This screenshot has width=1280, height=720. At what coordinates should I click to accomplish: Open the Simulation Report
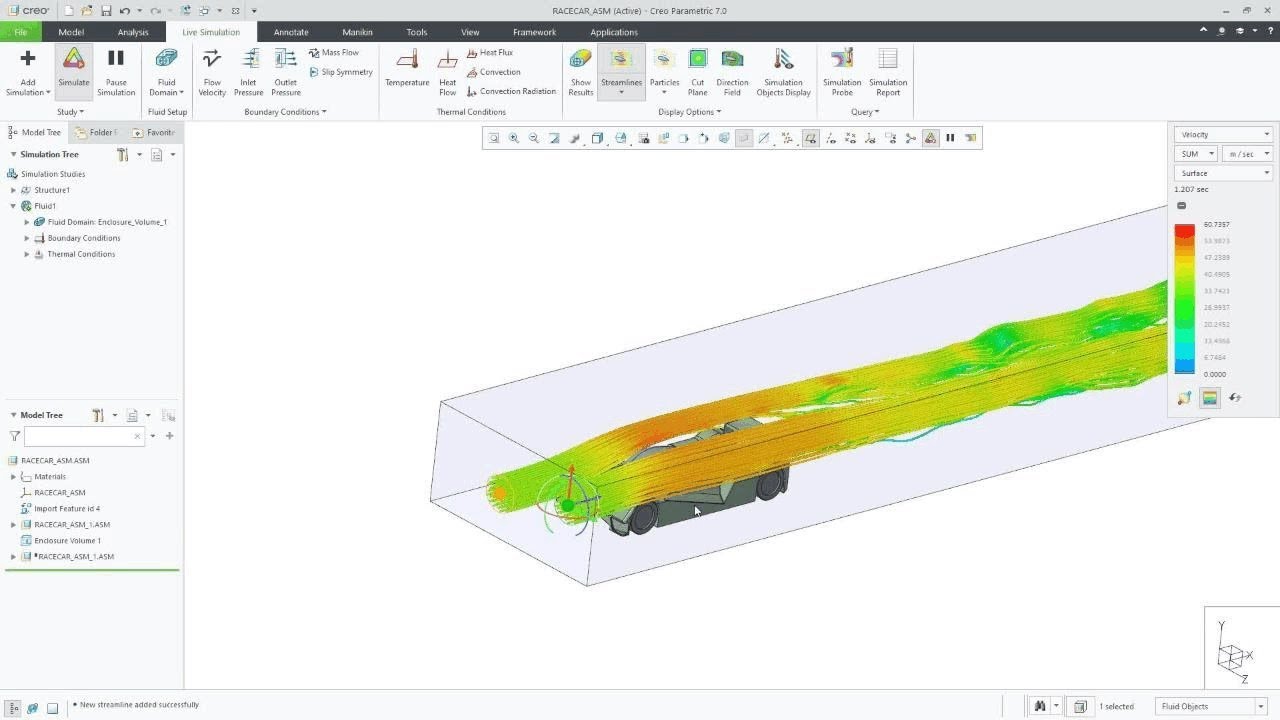(888, 71)
